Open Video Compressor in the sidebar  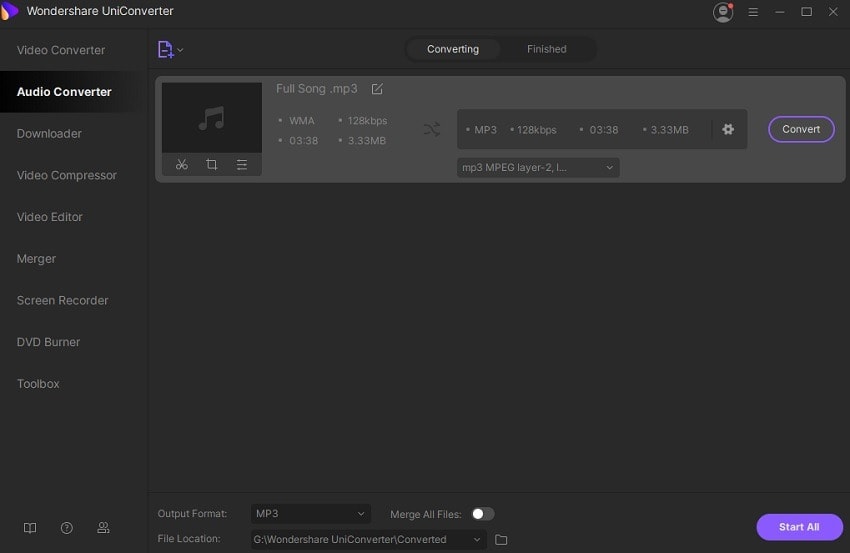click(x=74, y=175)
